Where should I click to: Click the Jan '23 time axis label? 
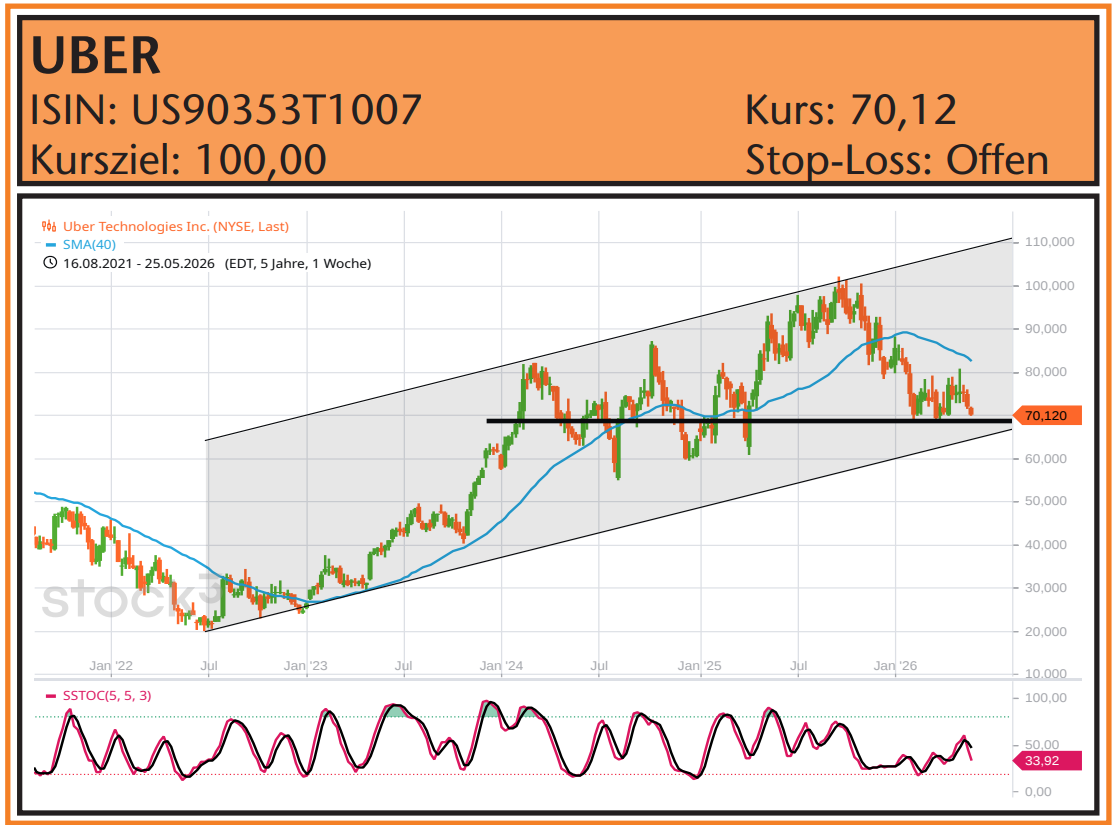305,665
